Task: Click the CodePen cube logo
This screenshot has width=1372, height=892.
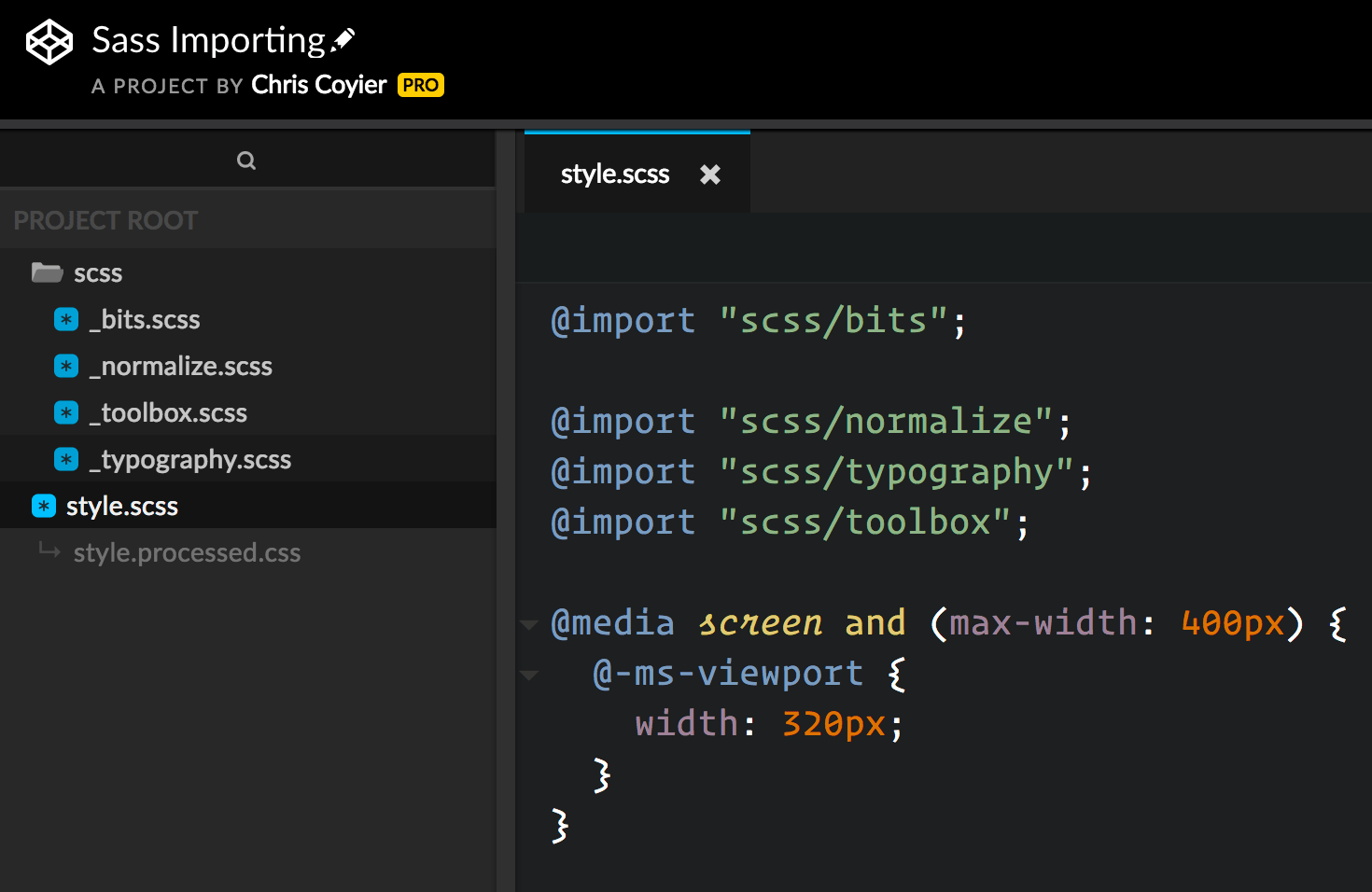Action: (49, 40)
